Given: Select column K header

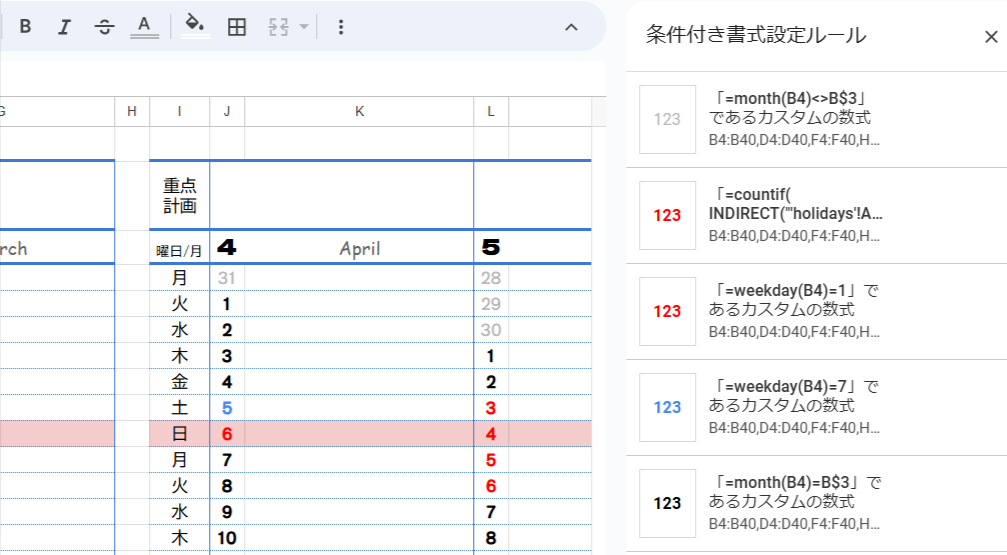Looking at the screenshot, I should pyautogui.click(x=359, y=112).
